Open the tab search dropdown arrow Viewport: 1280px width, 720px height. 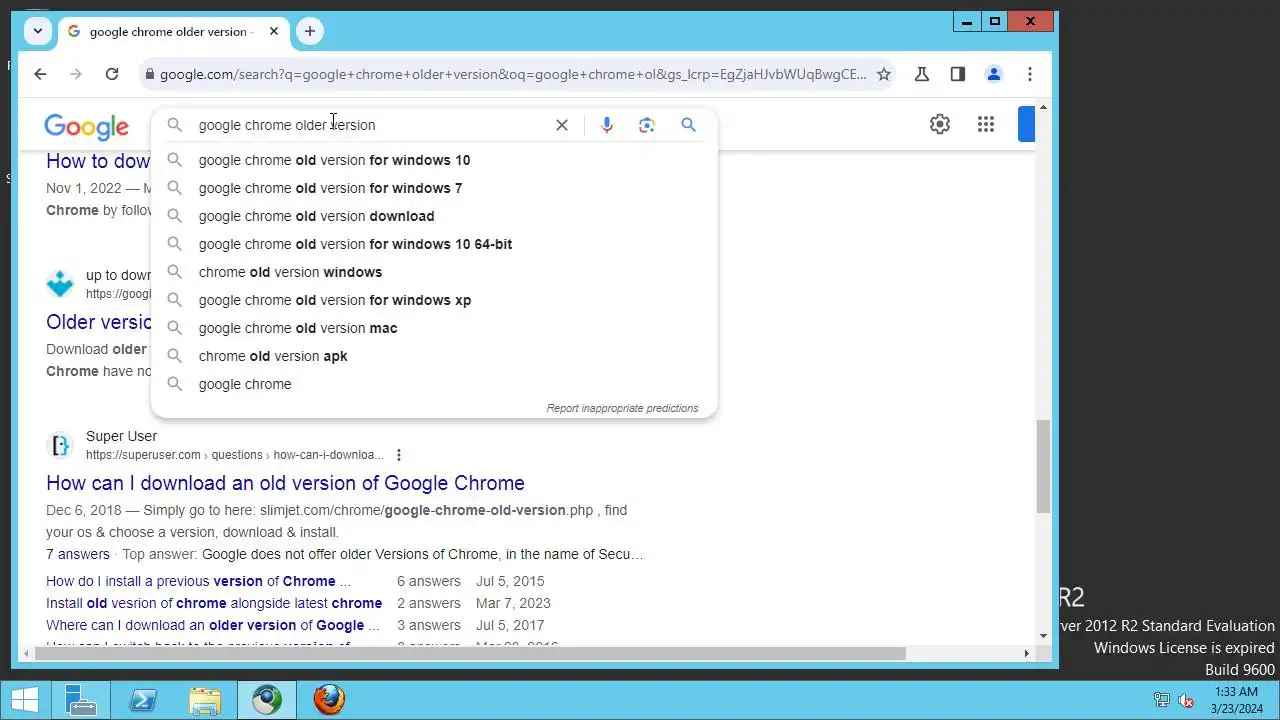(38, 31)
